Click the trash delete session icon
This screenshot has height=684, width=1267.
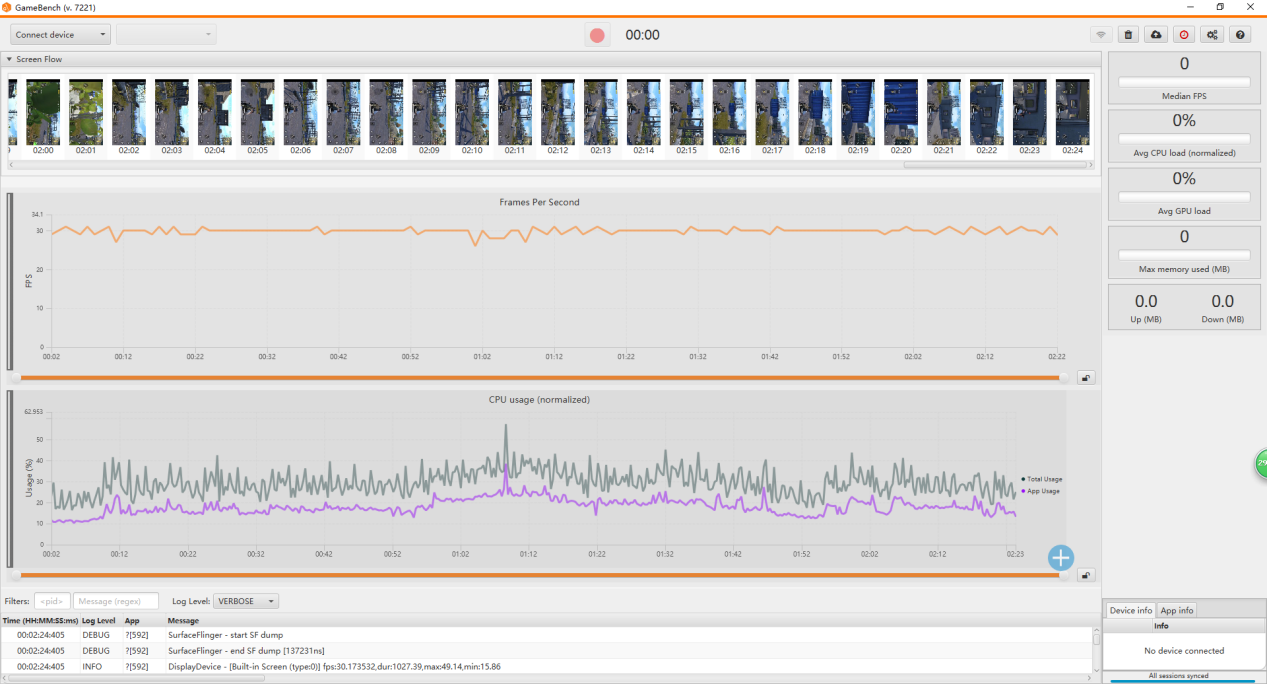1128,35
